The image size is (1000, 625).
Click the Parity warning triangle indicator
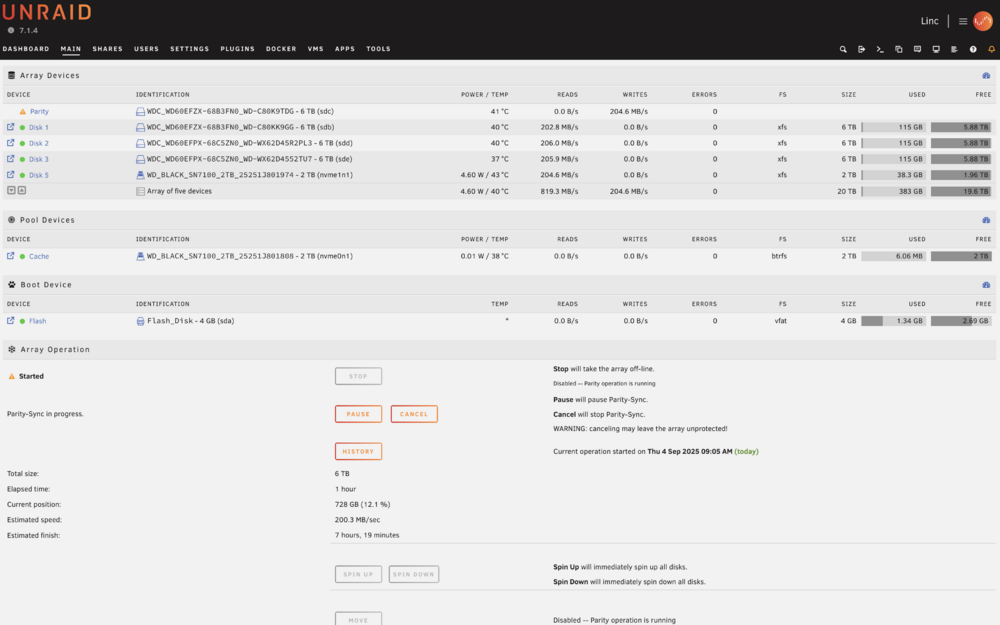[x=22, y=112]
